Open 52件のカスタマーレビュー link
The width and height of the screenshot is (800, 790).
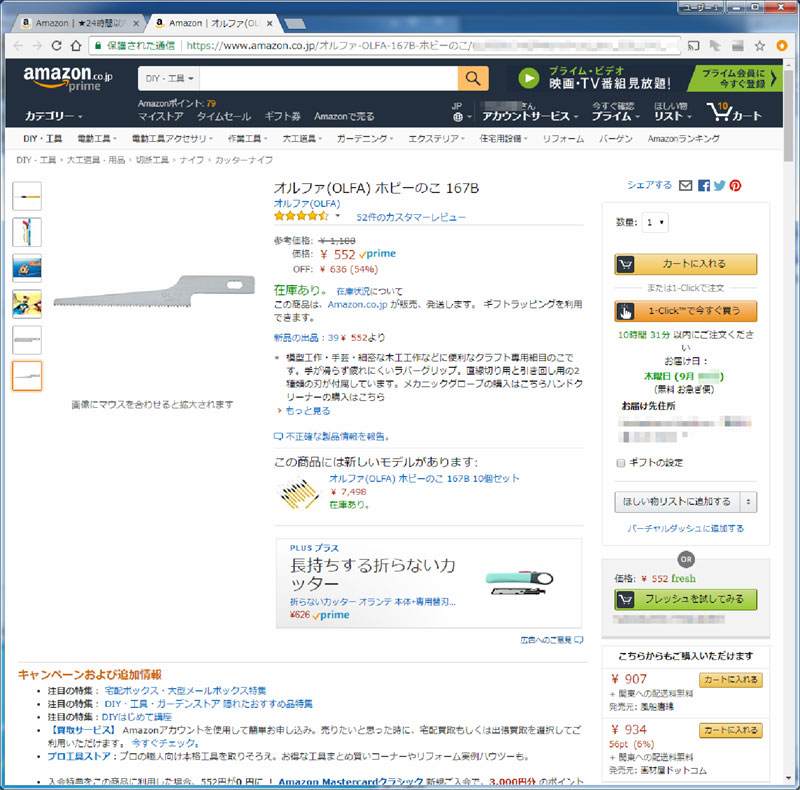coord(411,217)
